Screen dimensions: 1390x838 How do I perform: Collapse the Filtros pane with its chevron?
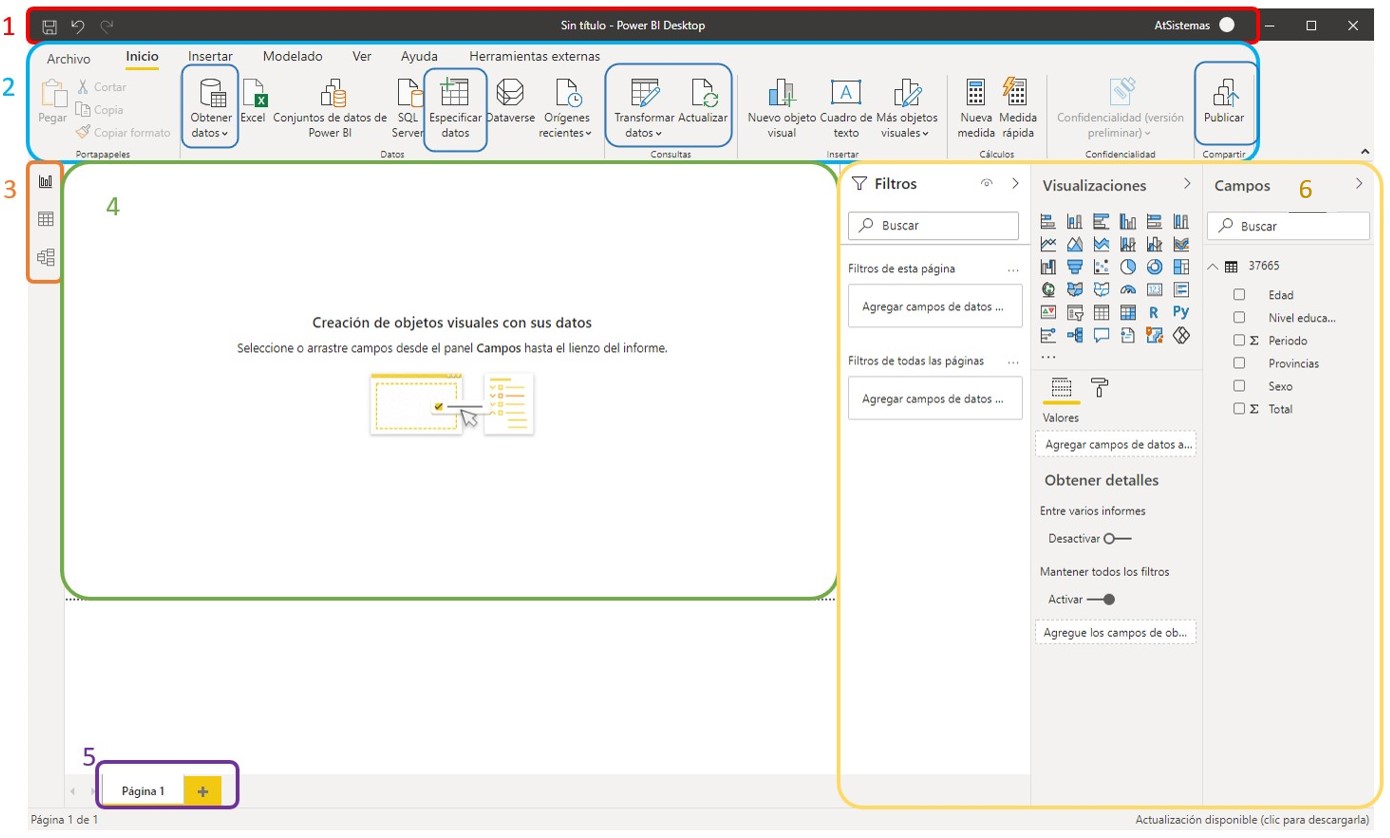tap(1015, 184)
